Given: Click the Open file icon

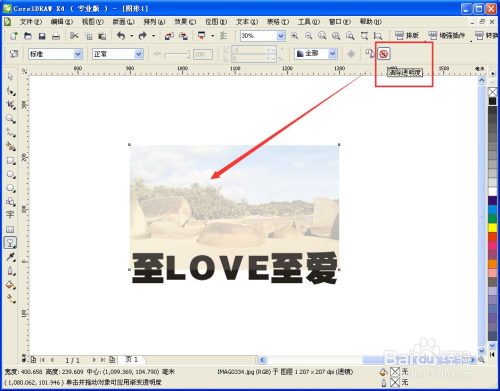Looking at the screenshot, I should coord(28,36).
